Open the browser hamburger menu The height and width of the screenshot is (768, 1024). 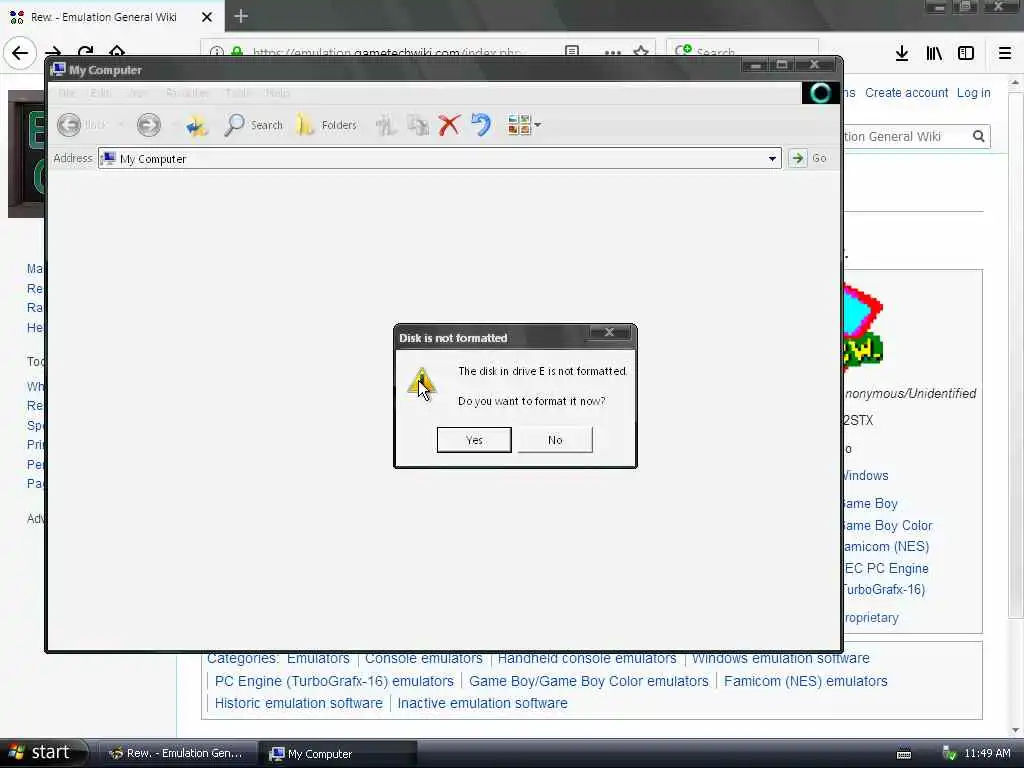click(x=1005, y=54)
